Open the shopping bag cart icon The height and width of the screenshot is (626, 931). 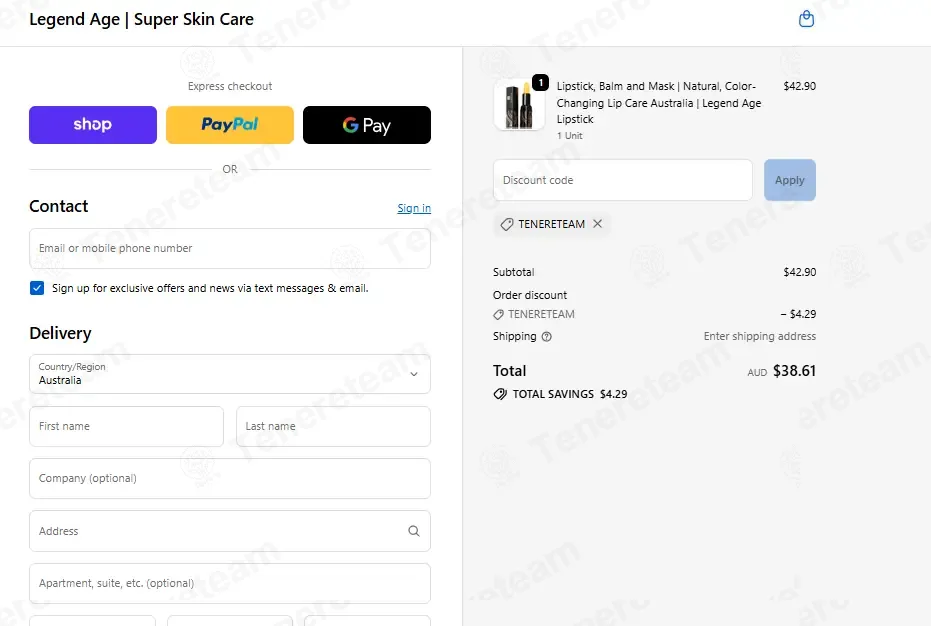(806, 19)
